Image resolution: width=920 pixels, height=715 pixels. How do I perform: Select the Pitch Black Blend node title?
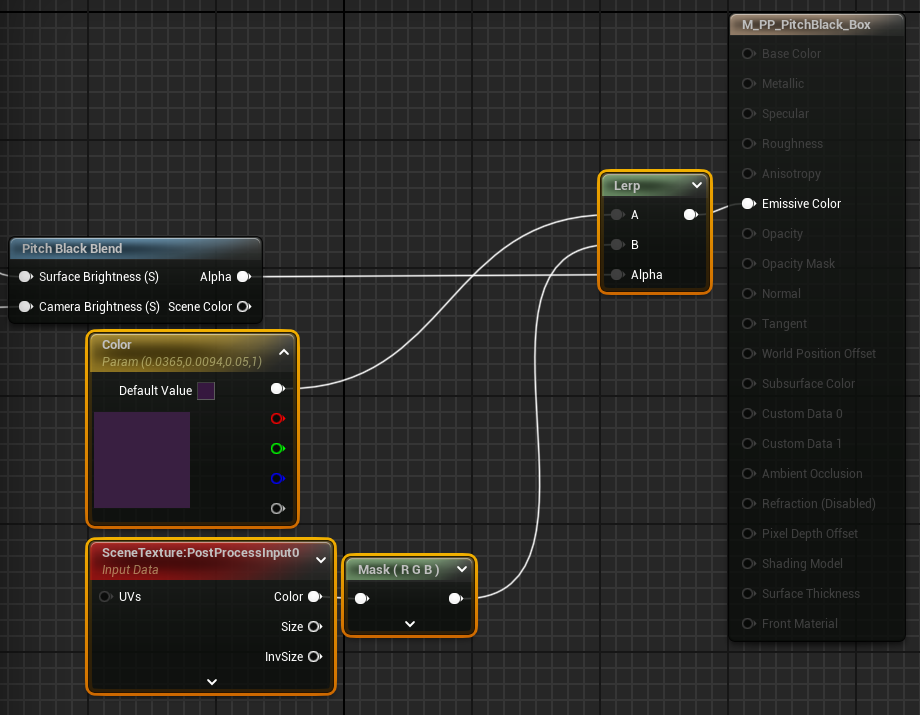point(72,249)
